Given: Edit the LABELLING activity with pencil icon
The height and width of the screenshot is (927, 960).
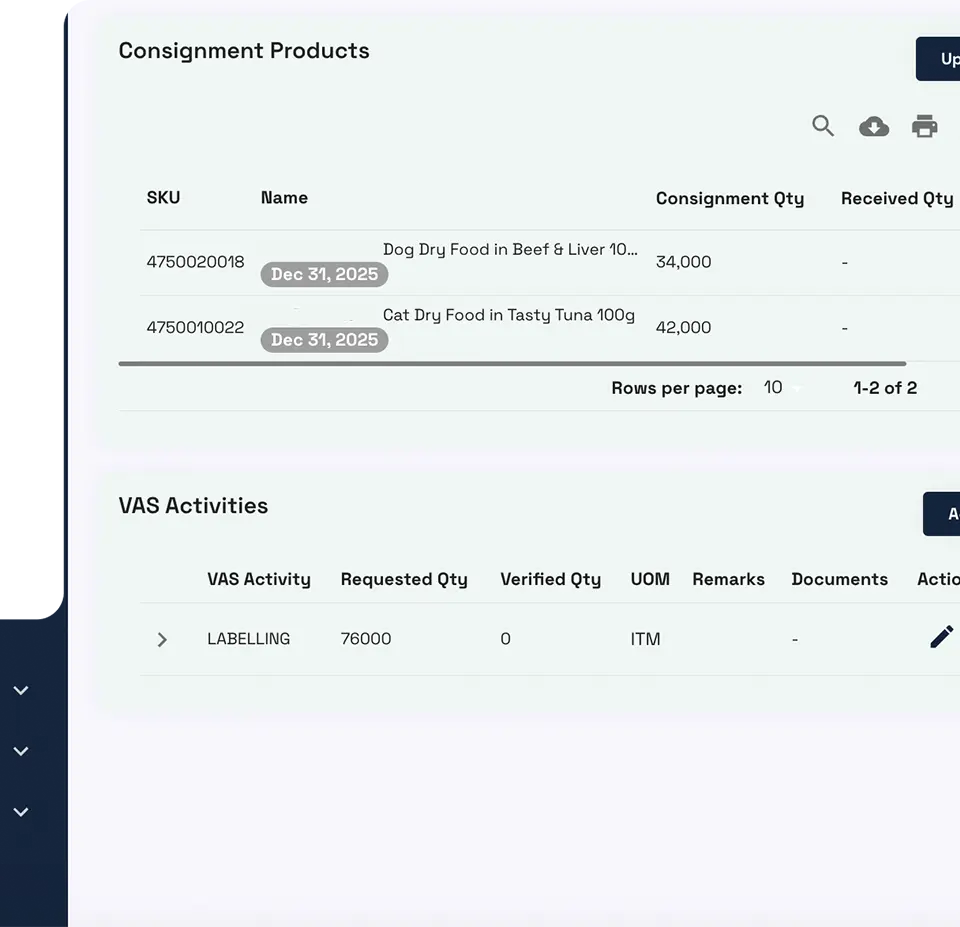Looking at the screenshot, I should point(941,636).
